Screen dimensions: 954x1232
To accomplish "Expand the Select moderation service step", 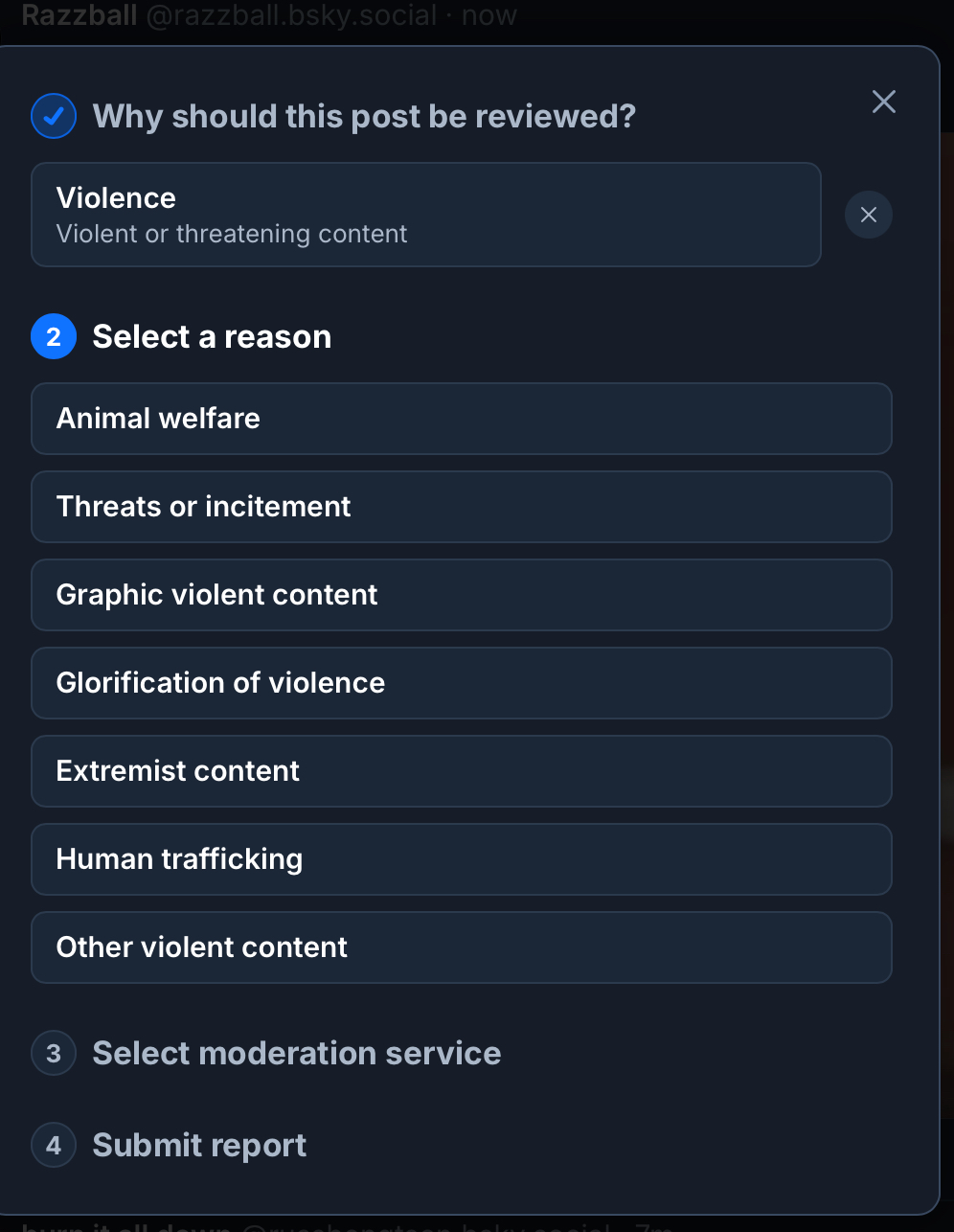I will click(296, 1054).
